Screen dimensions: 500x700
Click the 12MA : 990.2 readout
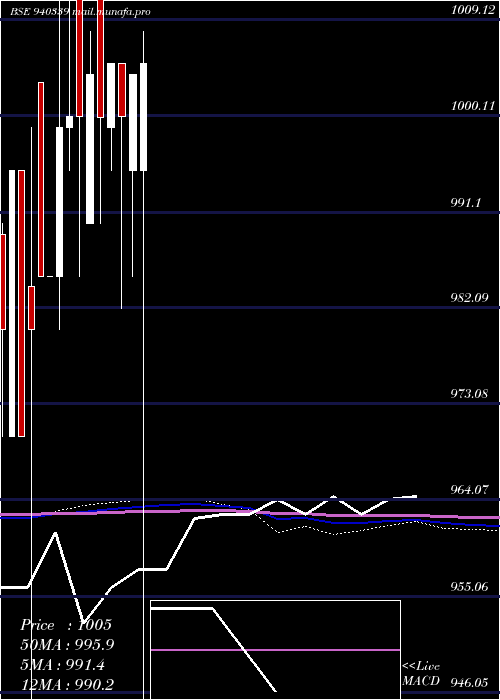[67, 685]
